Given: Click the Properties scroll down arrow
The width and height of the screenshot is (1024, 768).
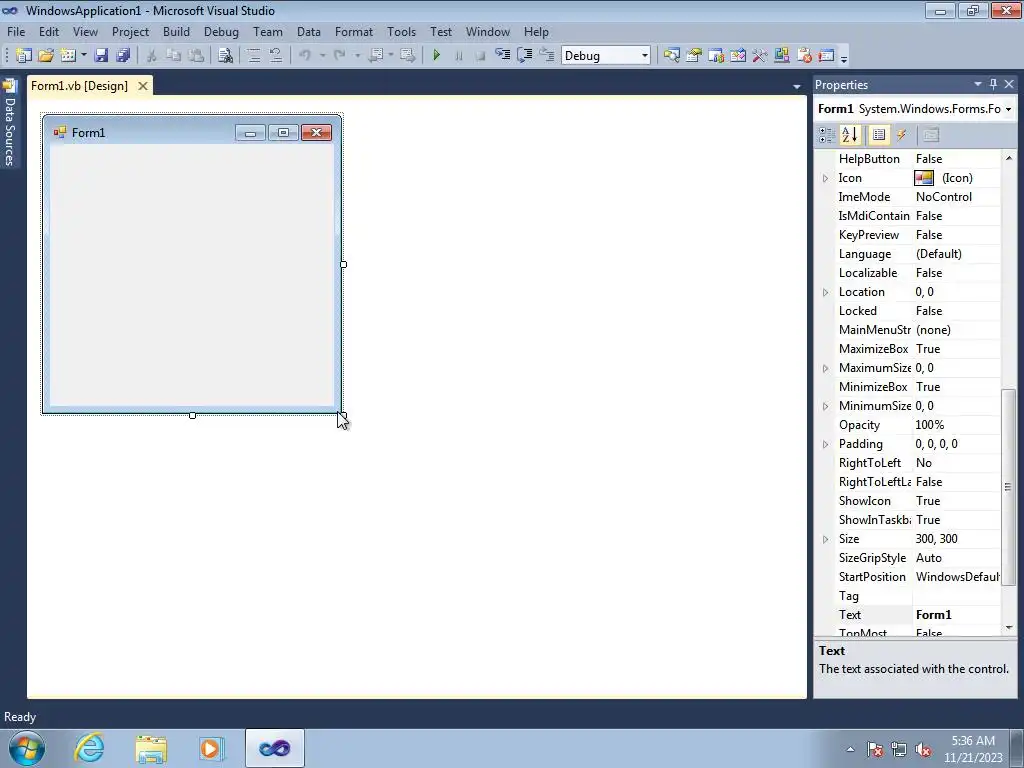Looking at the screenshot, I should point(1009,628).
